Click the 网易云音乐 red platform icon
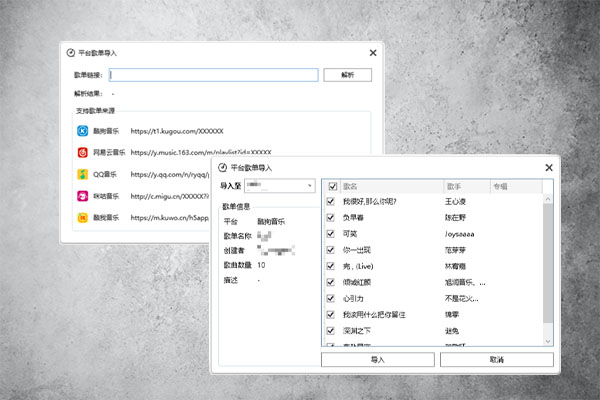600x400 pixels. coord(83,152)
